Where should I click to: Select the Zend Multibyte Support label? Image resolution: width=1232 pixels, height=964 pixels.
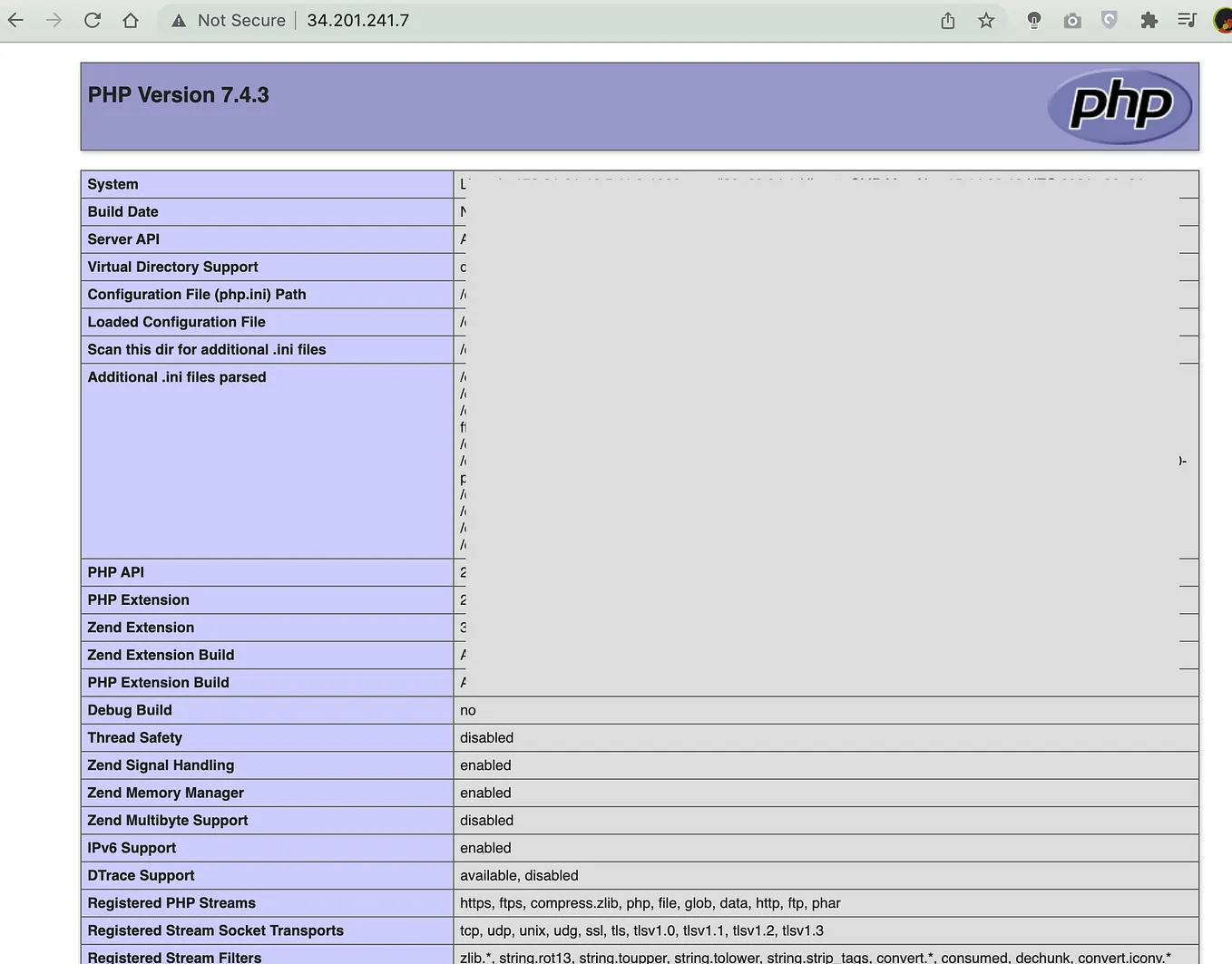[168, 820]
